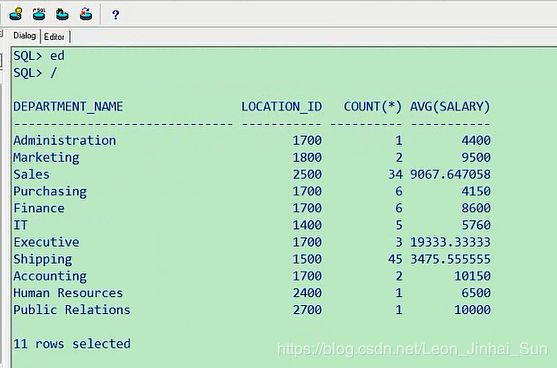557x368 pixels.
Task: Click count value 5 in IT row
Action: [399, 225]
